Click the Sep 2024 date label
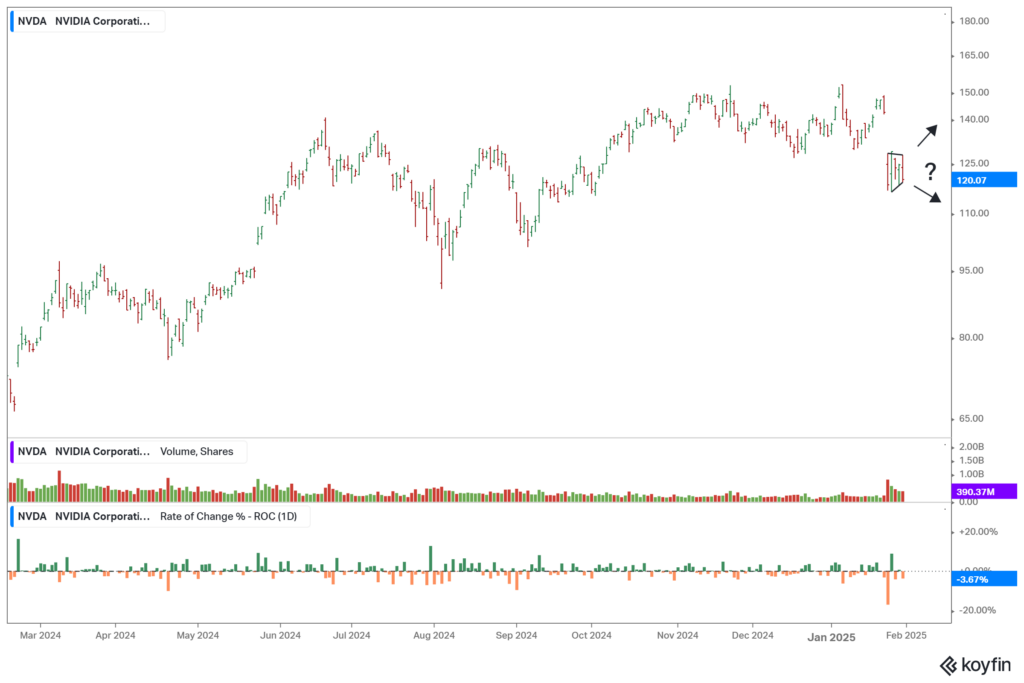The image size is (1024, 683). [x=517, y=635]
